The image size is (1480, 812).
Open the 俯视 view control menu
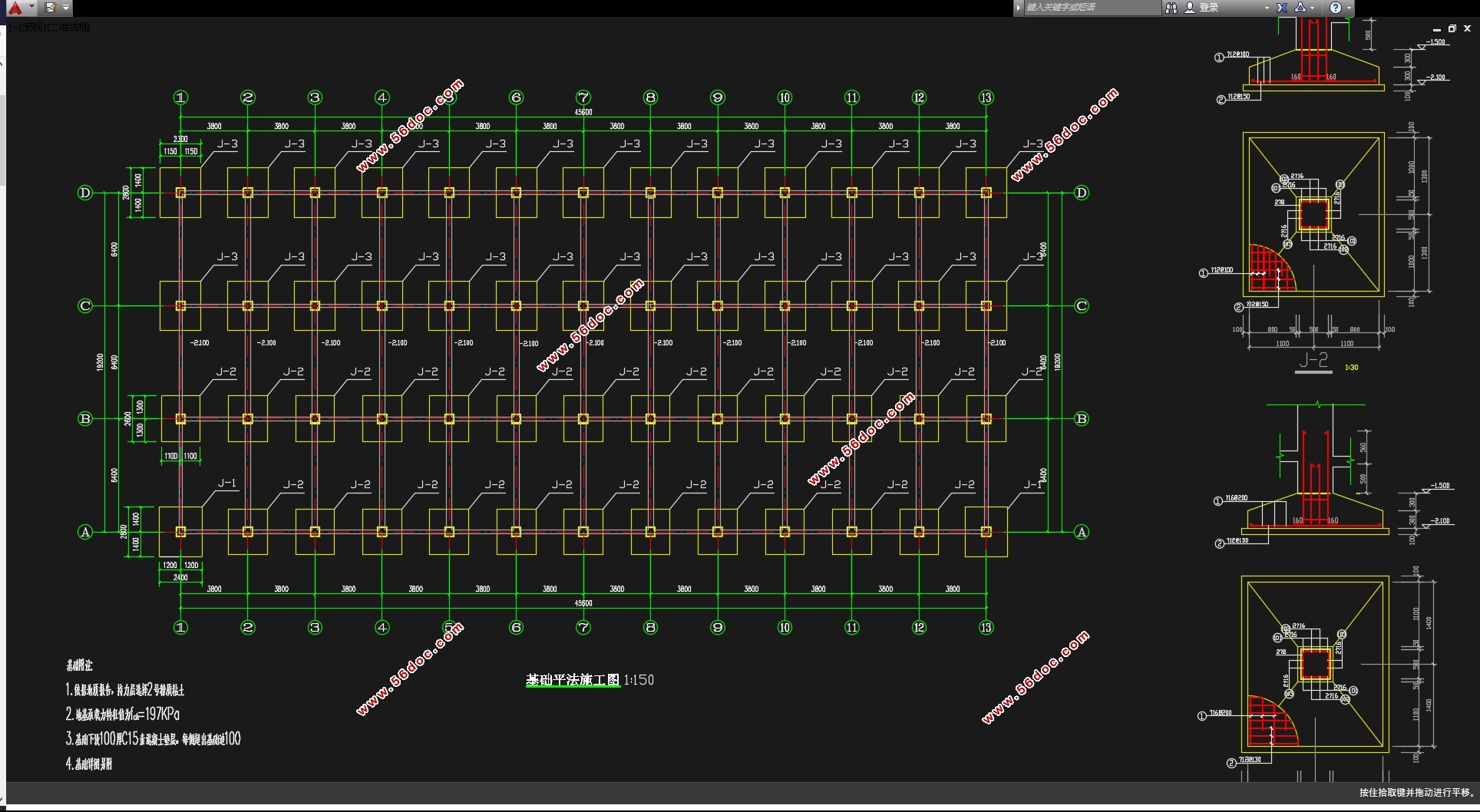31,28
